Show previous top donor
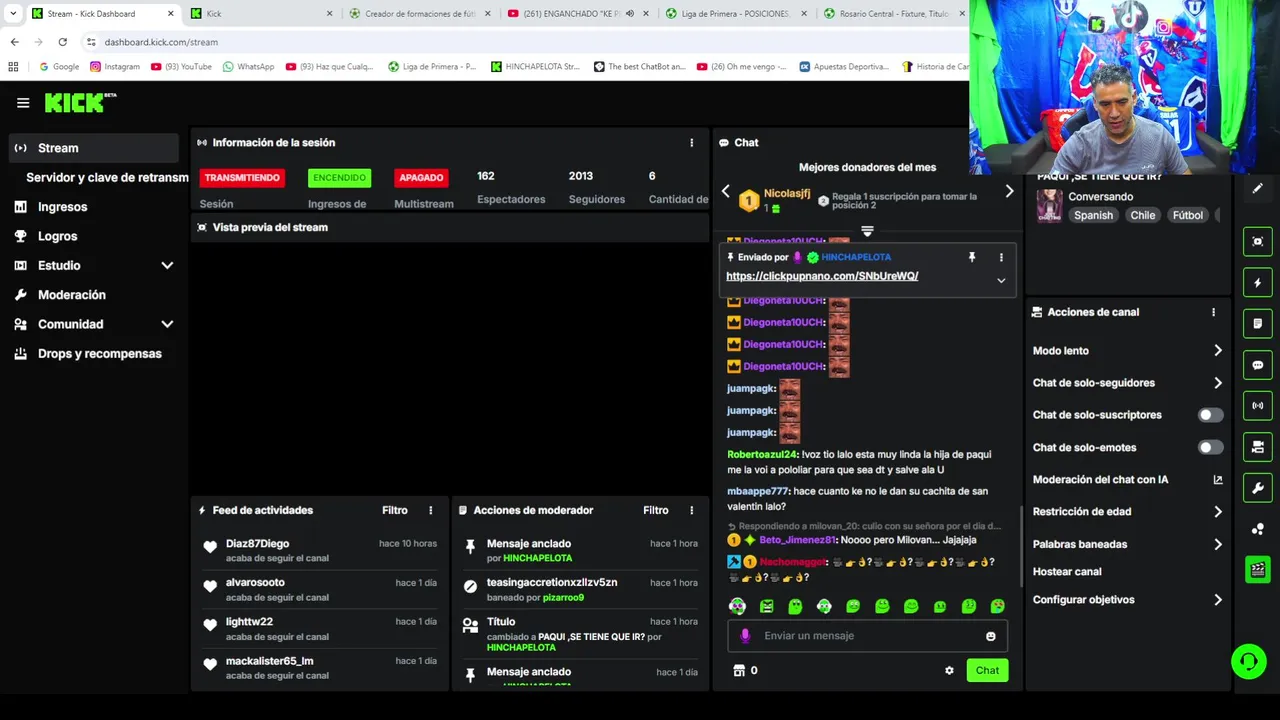 (726, 192)
